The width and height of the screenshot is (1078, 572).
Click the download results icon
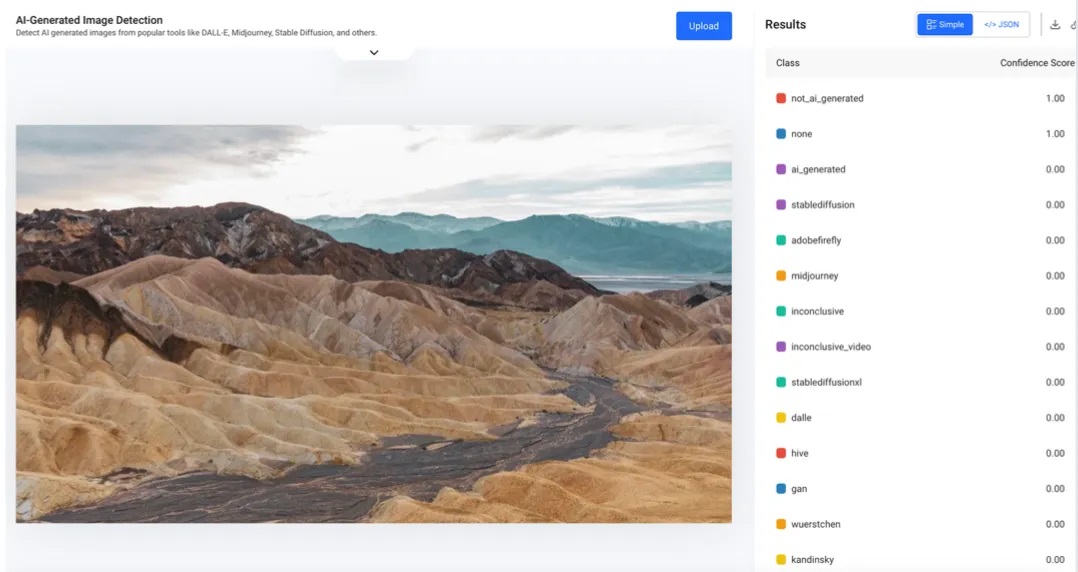[1055, 25]
